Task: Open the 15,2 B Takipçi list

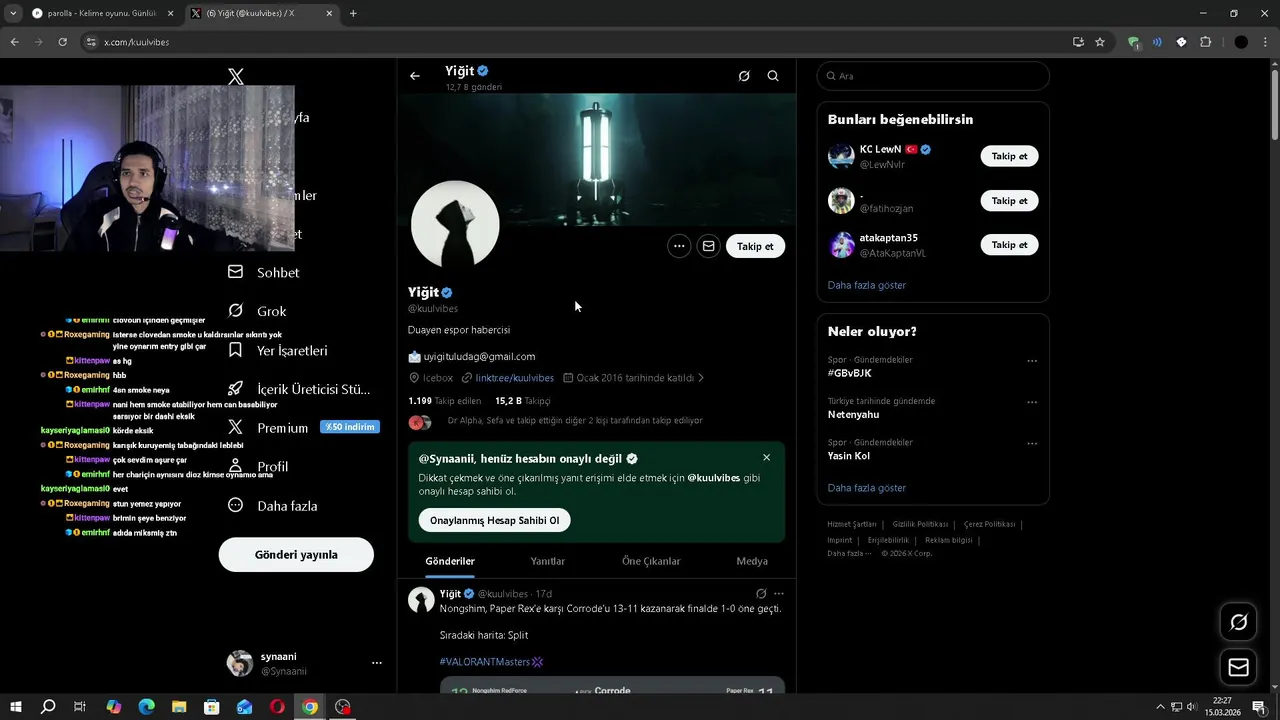Action: [523, 400]
